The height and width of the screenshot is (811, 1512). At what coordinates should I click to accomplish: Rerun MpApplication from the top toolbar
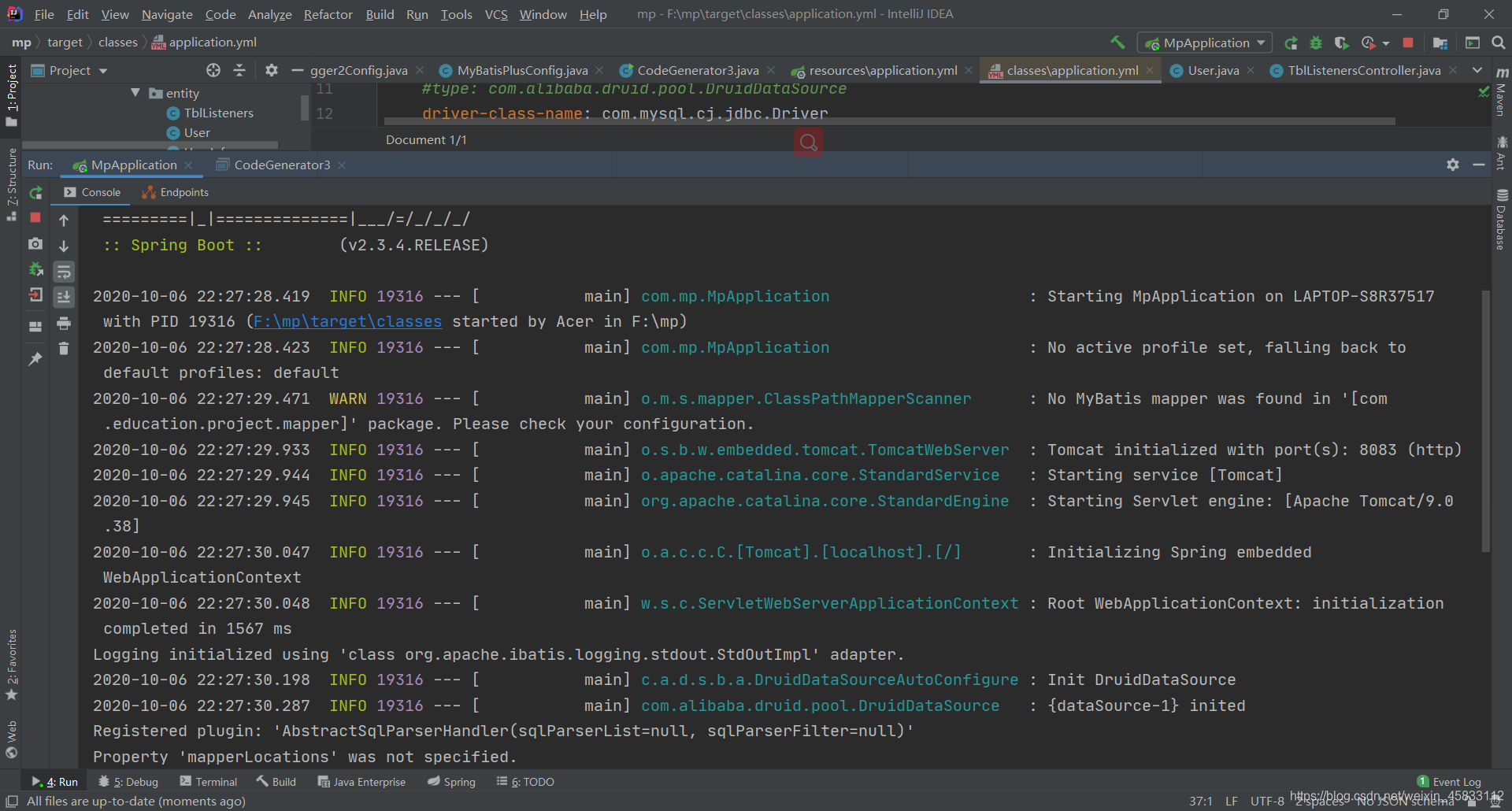pos(1291,43)
